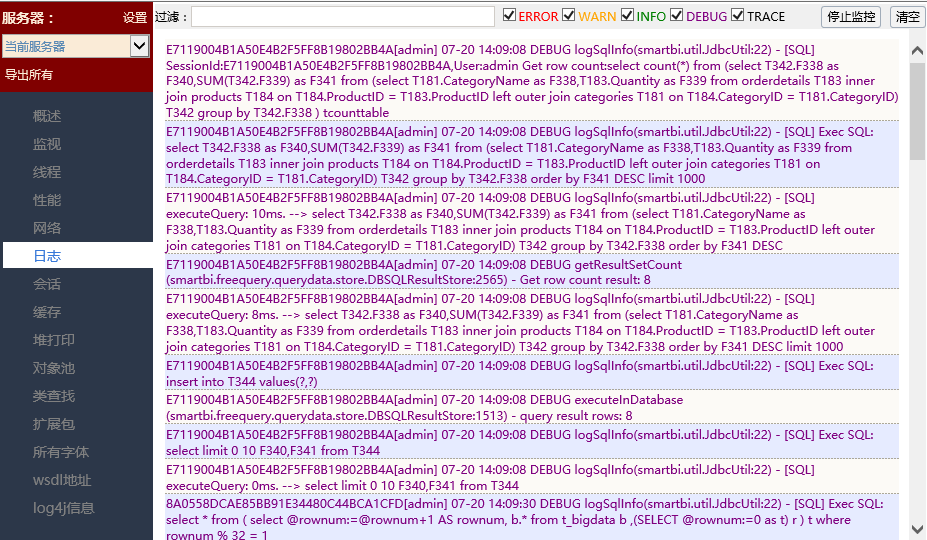Toggle the TRACE log level checkbox
The image size is (927, 540).
point(737,15)
